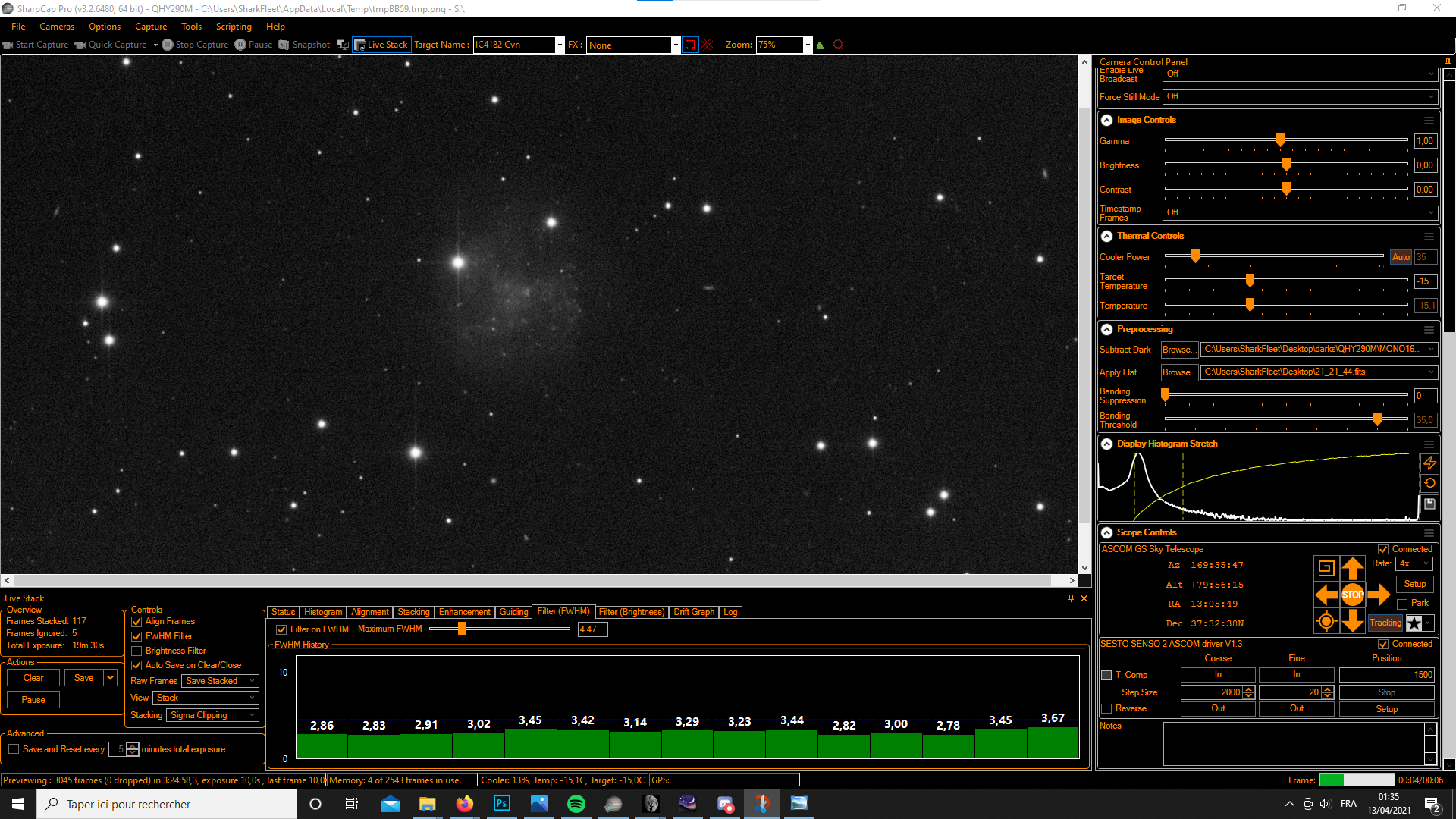The width and height of the screenshot is (1456, 819).
Task: Open the Stacking Sigma Clipping dropdown
Action: (212, 715)
